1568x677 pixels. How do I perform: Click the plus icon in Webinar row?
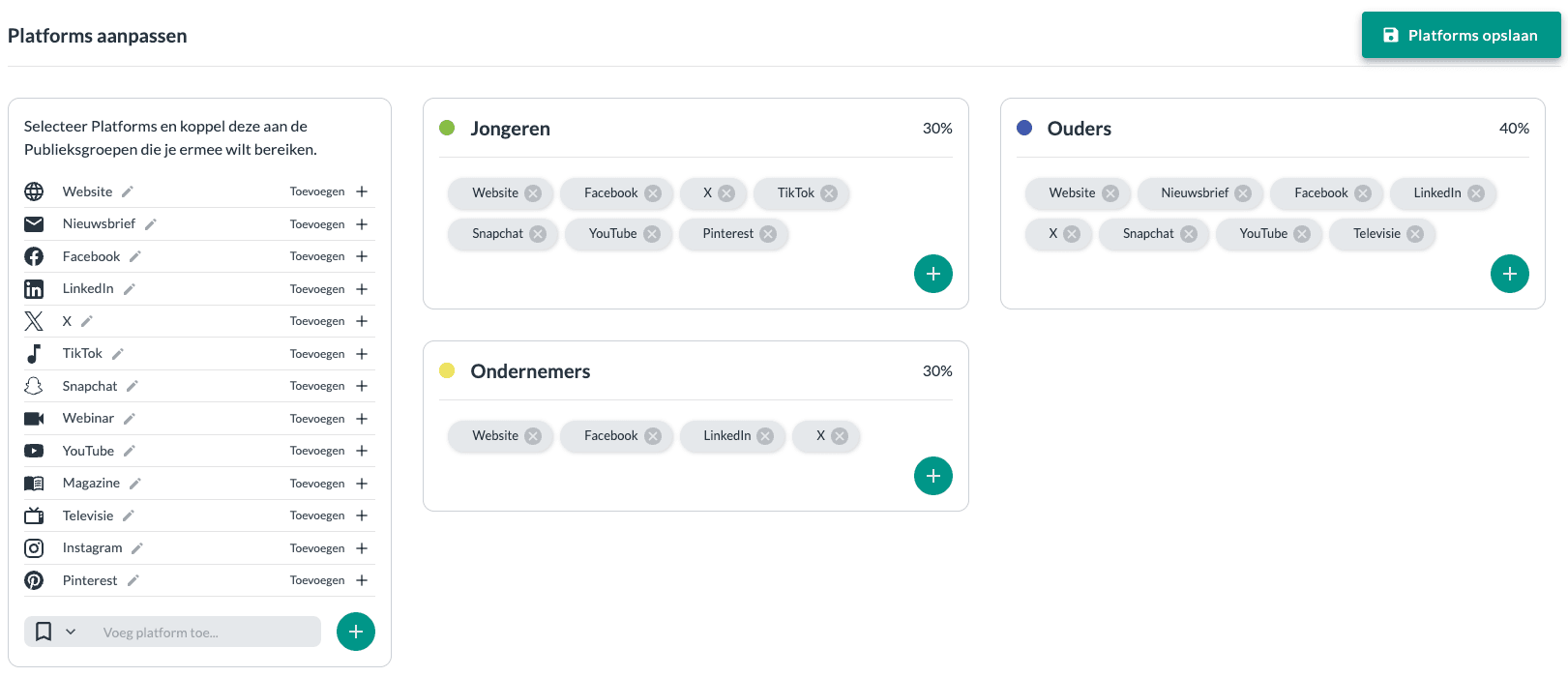point(362,419)
